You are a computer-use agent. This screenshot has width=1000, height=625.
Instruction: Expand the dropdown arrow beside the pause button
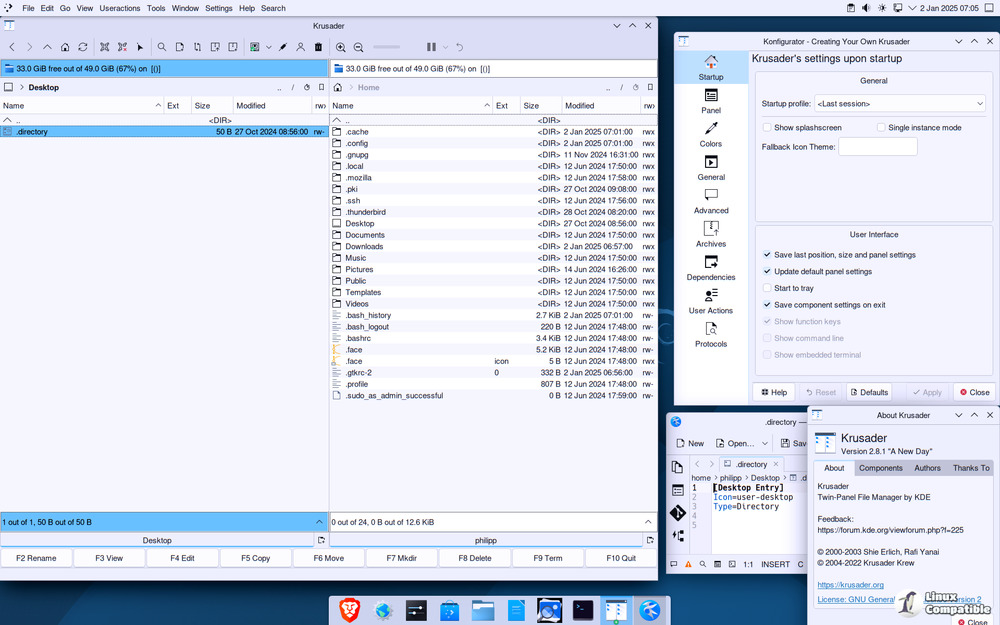[444, 47]
